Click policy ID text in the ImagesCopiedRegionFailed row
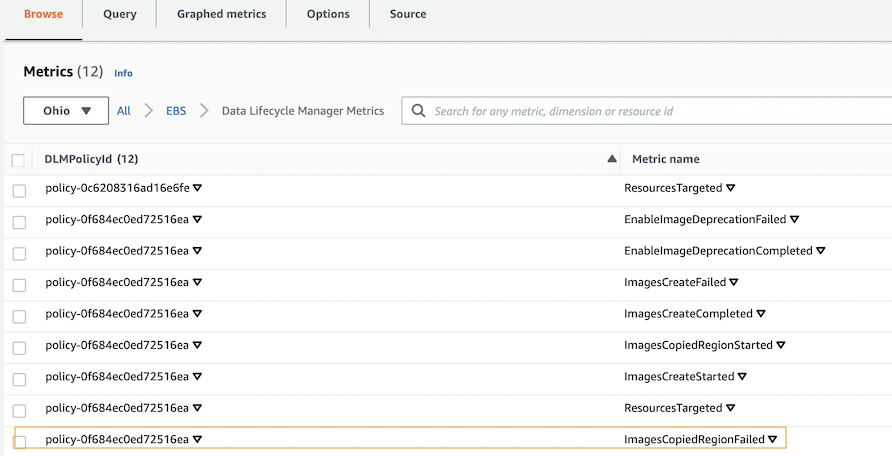Image resolution: width=892 pixels, height=456 pixels. [x=117, y=439]
